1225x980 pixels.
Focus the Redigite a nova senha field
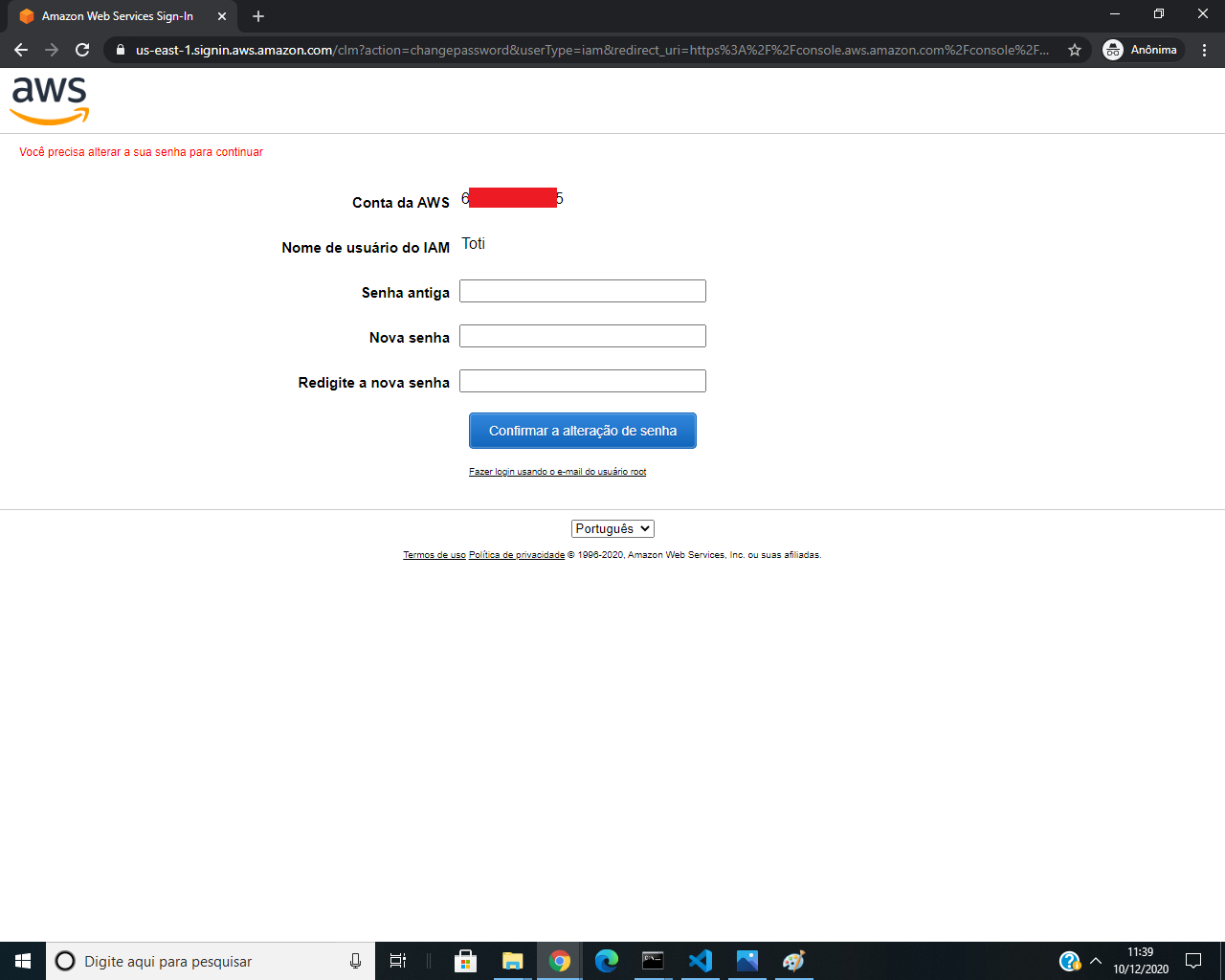[x=583, y=381]
